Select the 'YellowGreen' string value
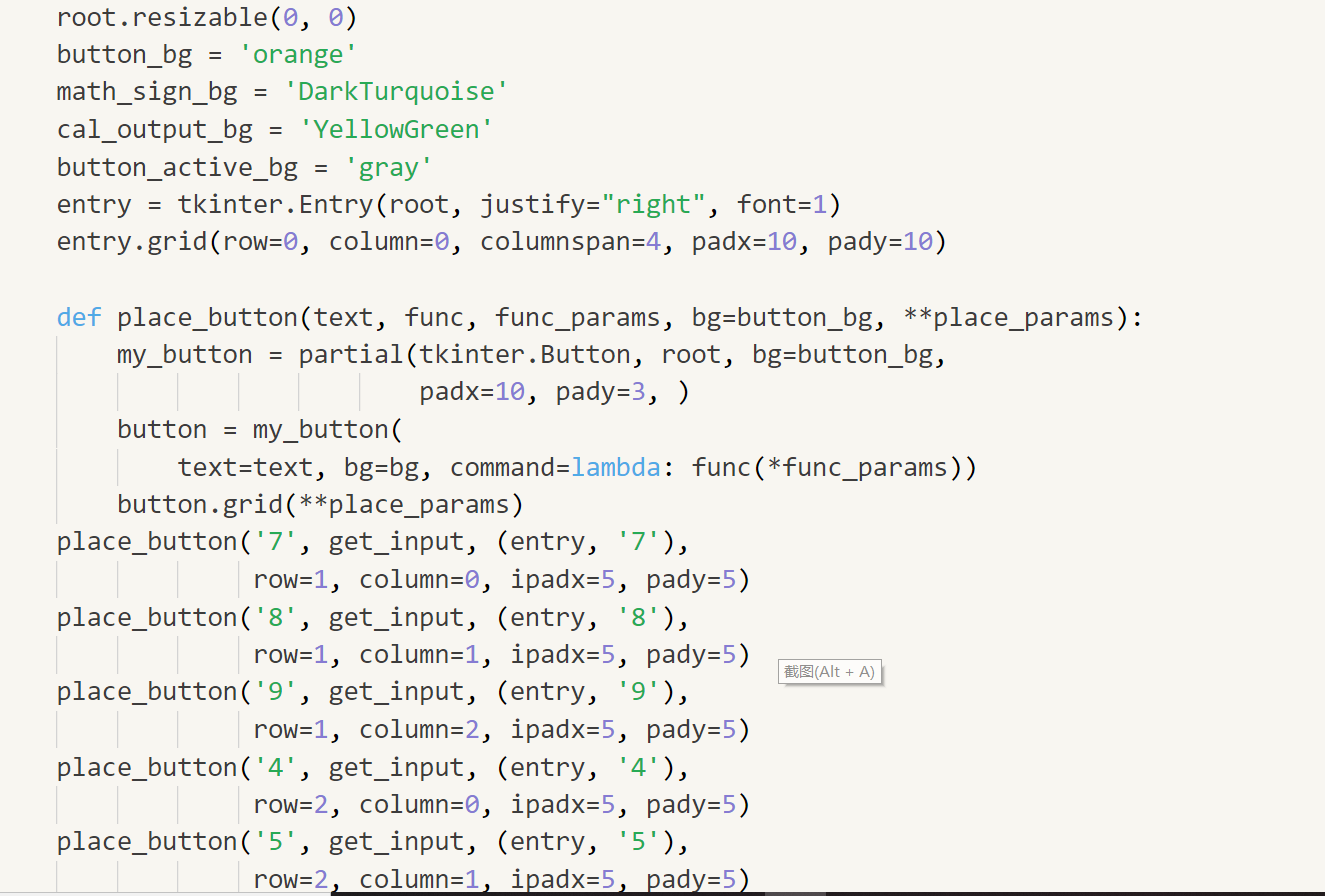The image size is (1325, 896). pyautogui.click(x=396, y=129)
